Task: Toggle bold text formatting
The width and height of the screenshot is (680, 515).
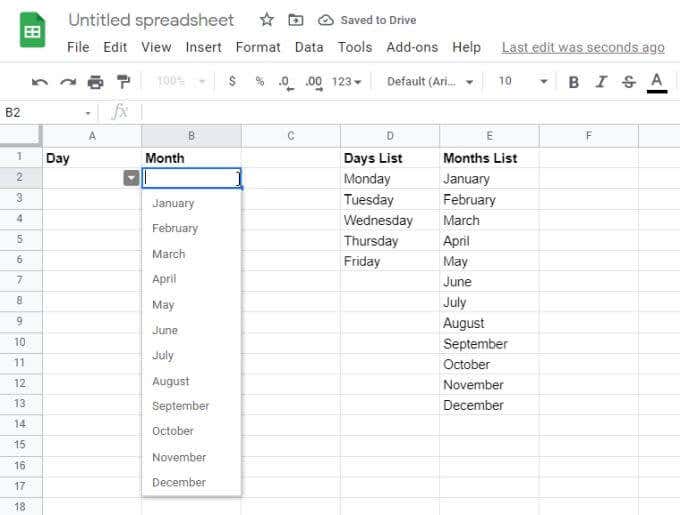Action: point(574,82)
